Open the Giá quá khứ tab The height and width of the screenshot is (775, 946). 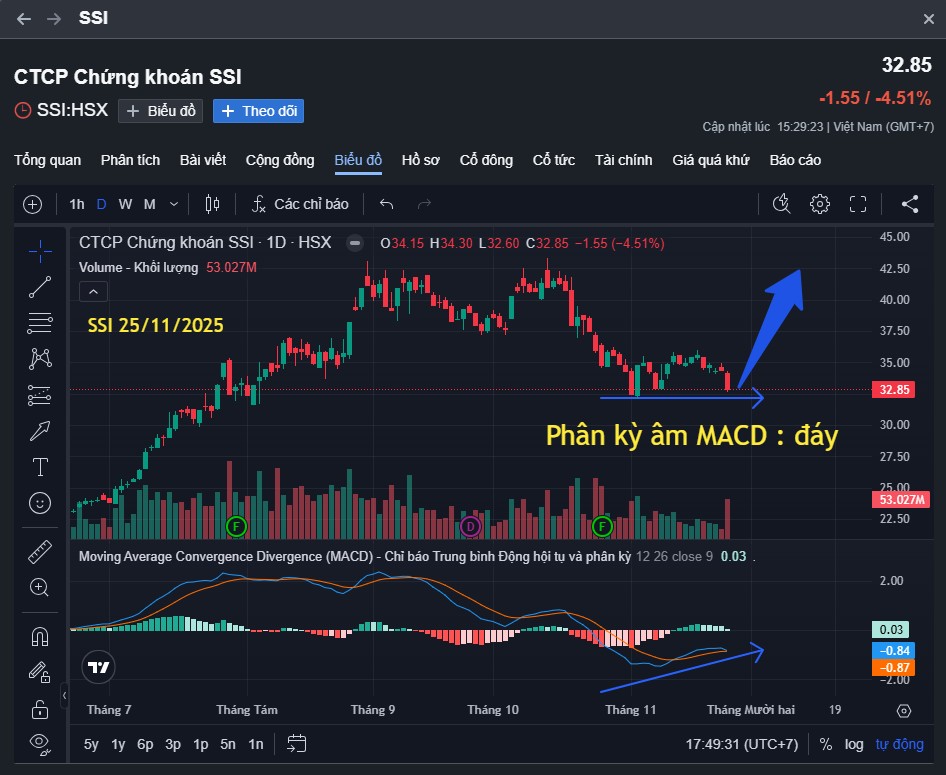711,160
